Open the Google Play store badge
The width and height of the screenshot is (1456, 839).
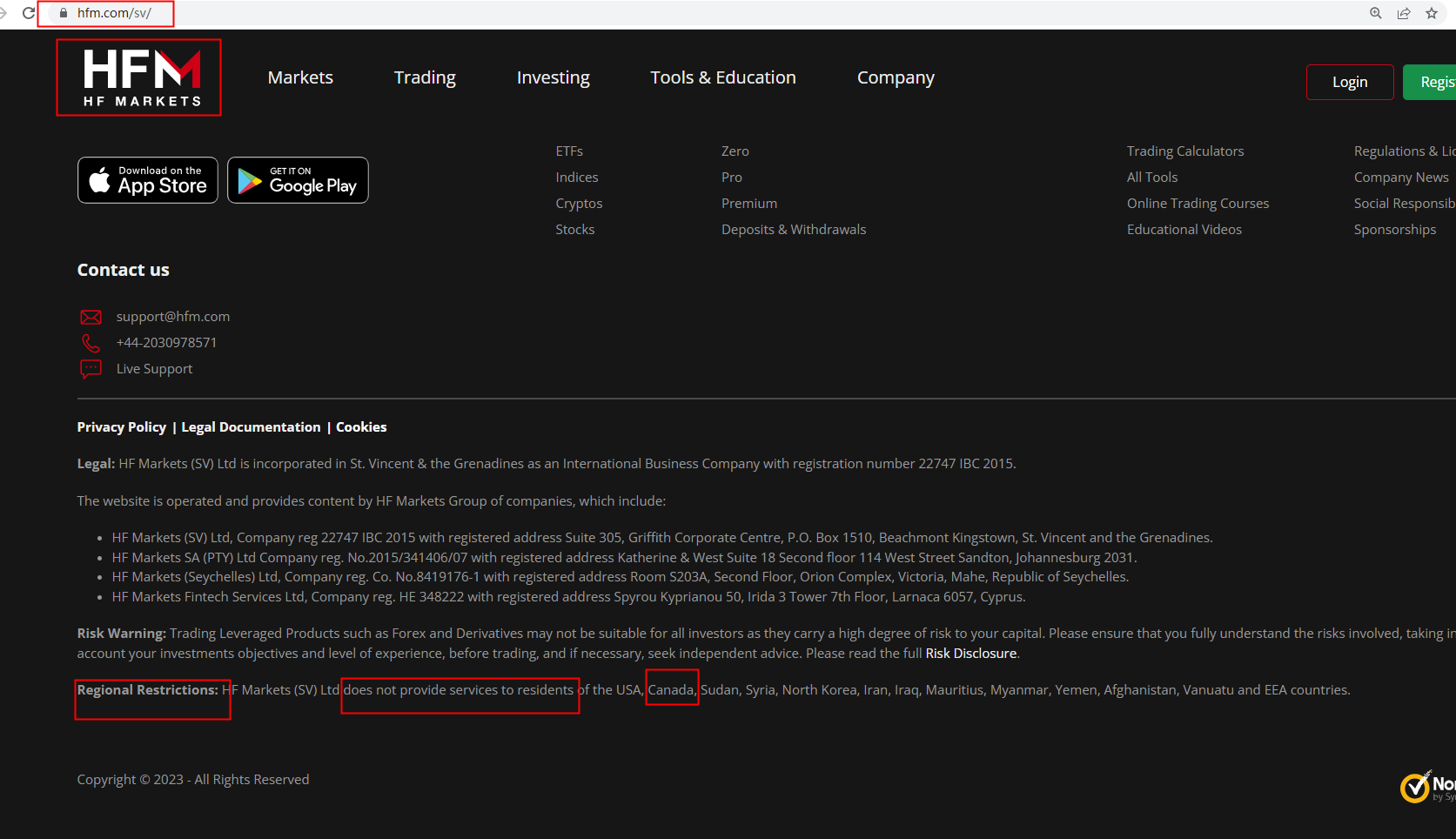pyautogui.click(x=298, y=180)
